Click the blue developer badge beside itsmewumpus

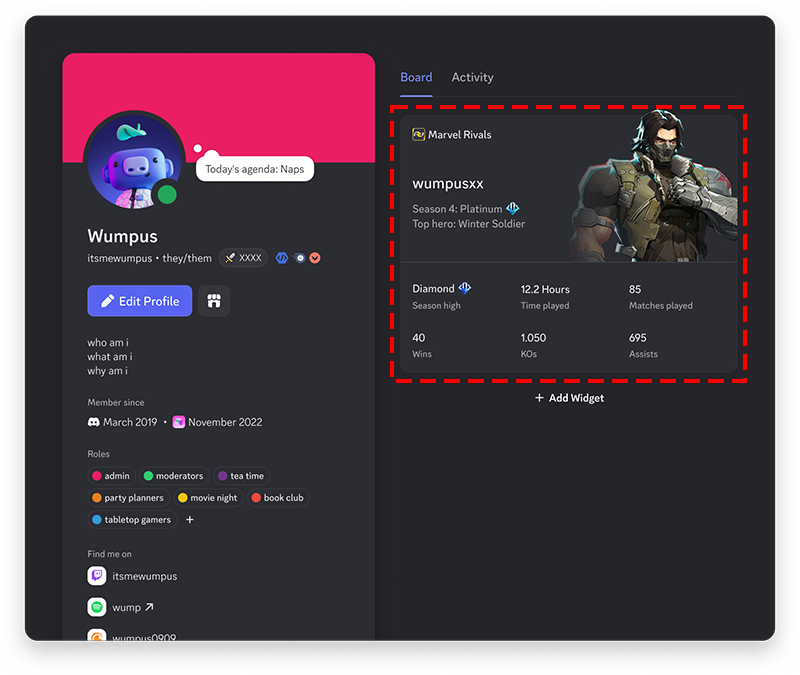point(282,257)
